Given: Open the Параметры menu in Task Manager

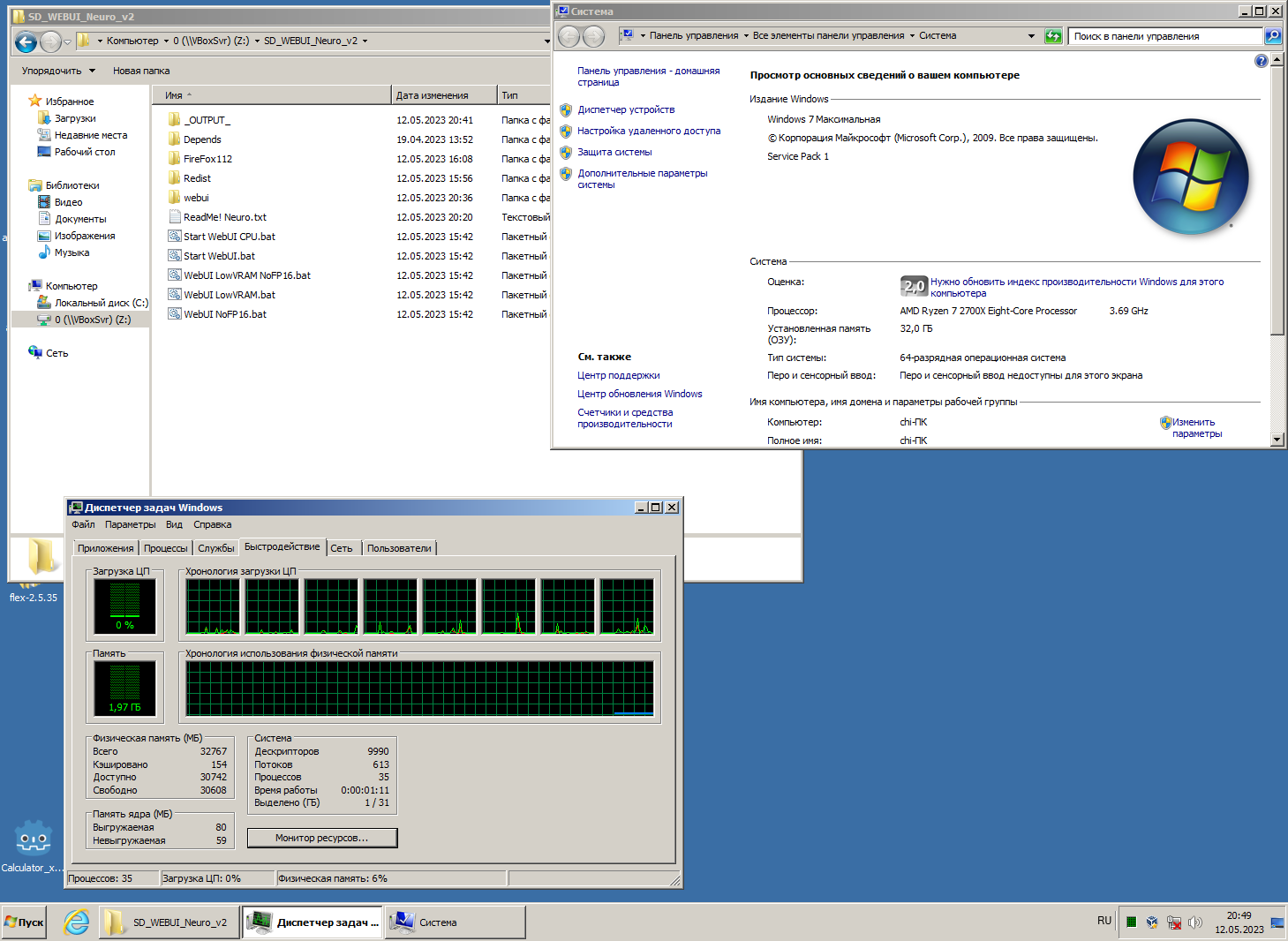Looking at the screenshot, I should 130,524.
